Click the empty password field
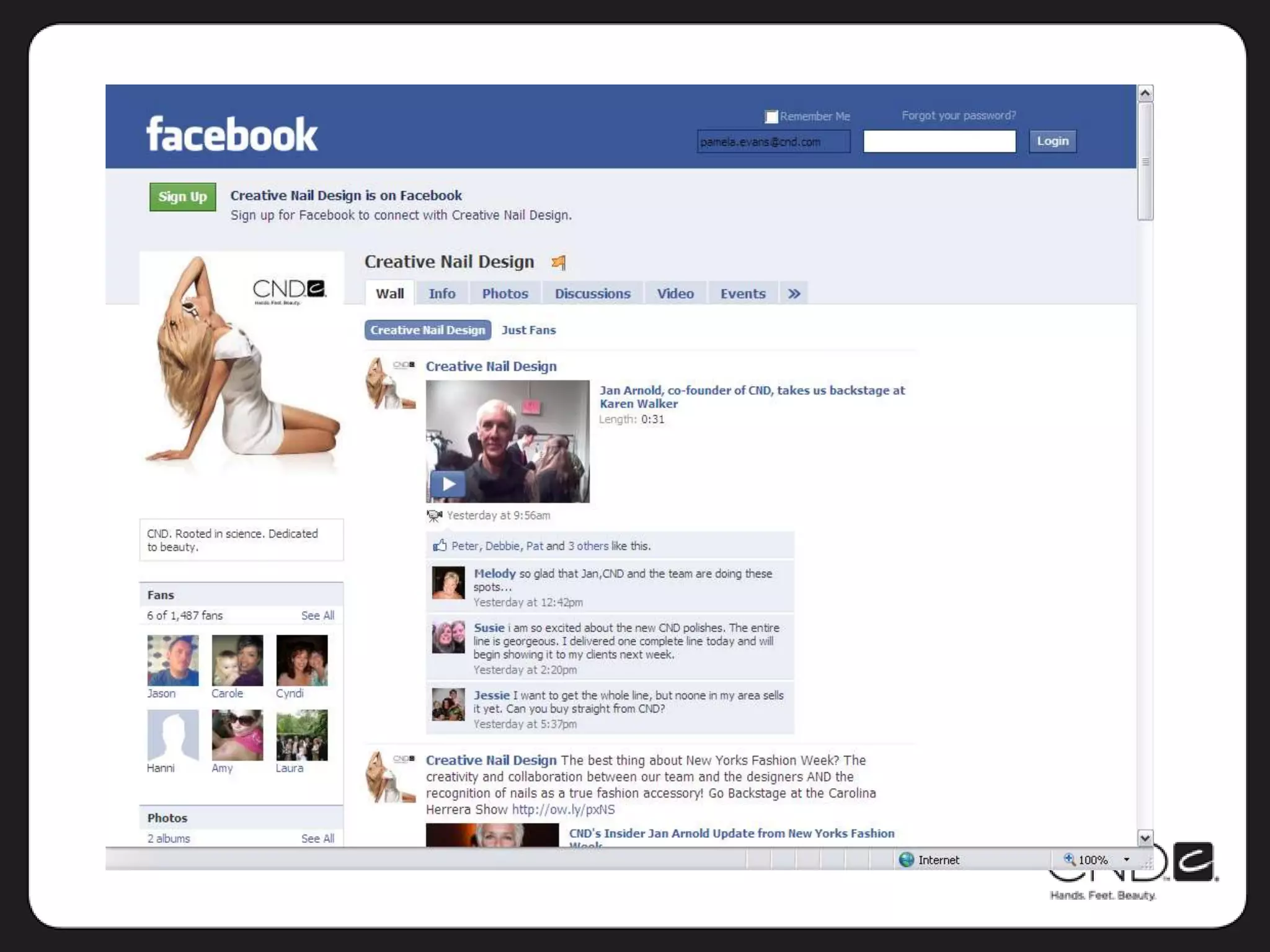The width and height of the screenshot is (1270, 952). (939, 141)
